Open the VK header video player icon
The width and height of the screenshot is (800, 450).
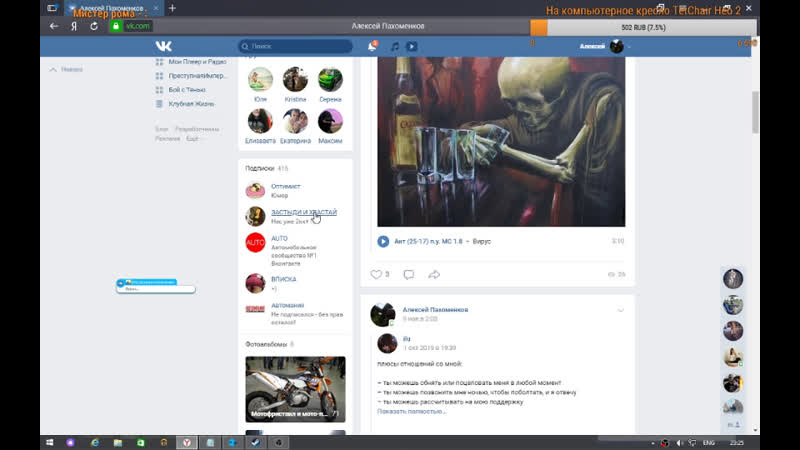click(x=412, y=46)
